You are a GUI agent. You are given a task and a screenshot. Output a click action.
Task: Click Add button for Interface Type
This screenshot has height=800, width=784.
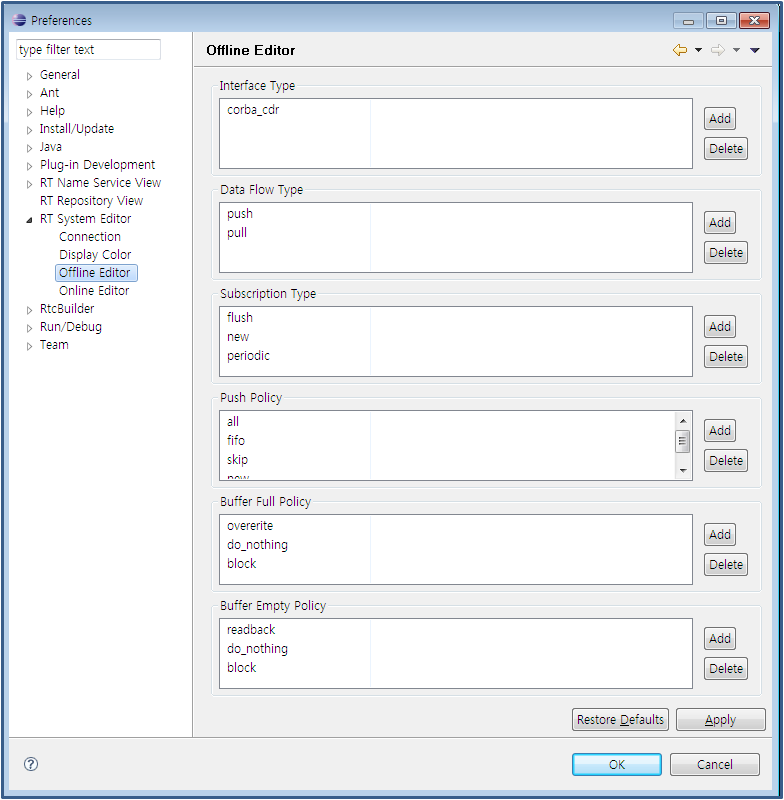(720, 119)
